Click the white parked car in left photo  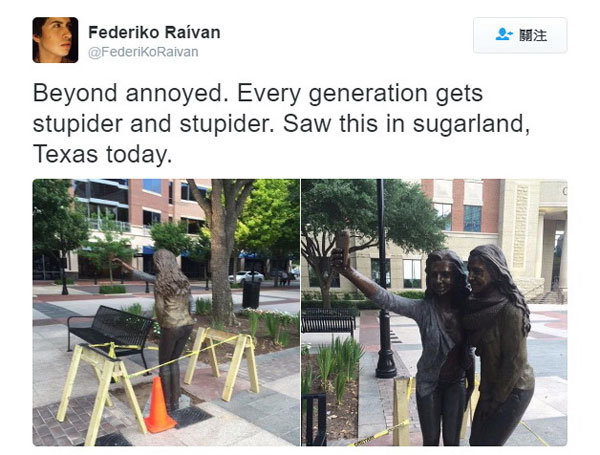[x=246, y=277]
